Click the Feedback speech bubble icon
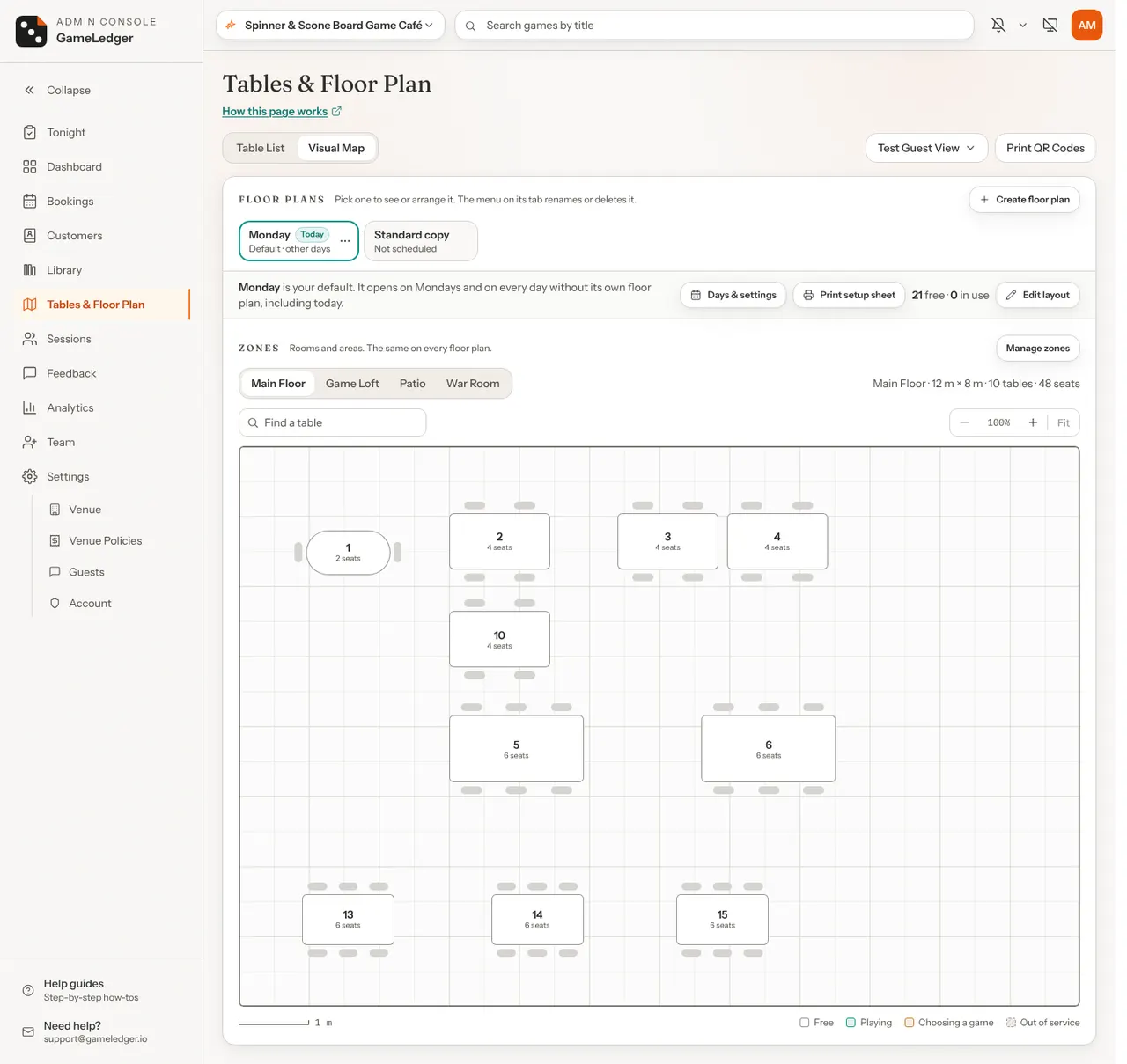This screenshot has height=1064, width=1127. (30, 373)
